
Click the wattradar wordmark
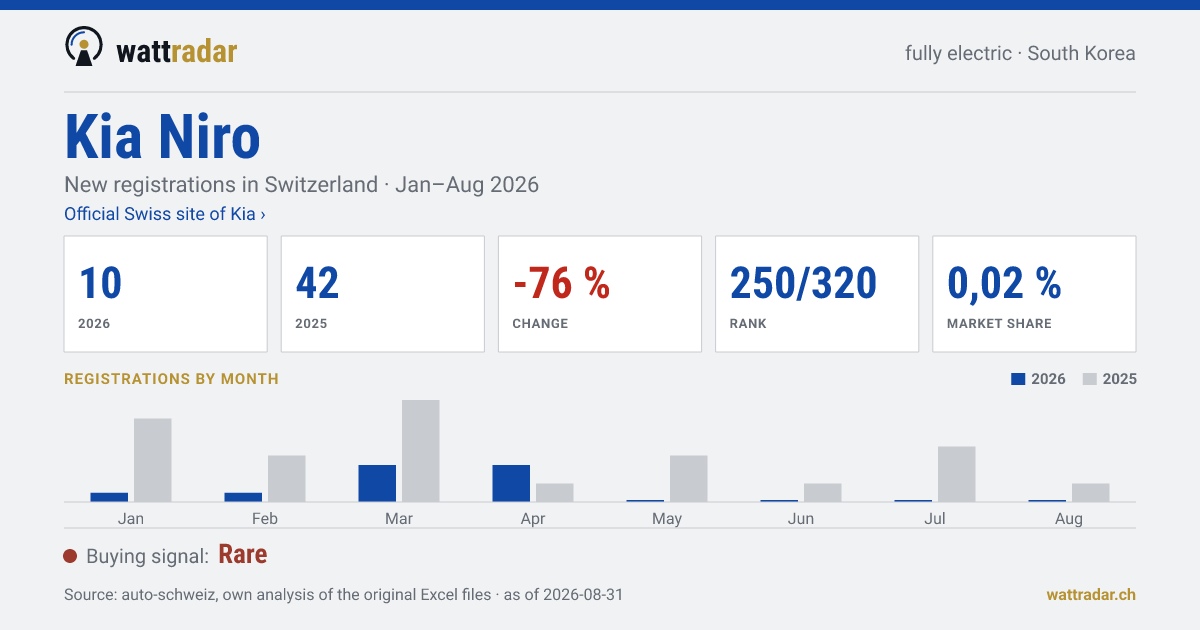177,50
